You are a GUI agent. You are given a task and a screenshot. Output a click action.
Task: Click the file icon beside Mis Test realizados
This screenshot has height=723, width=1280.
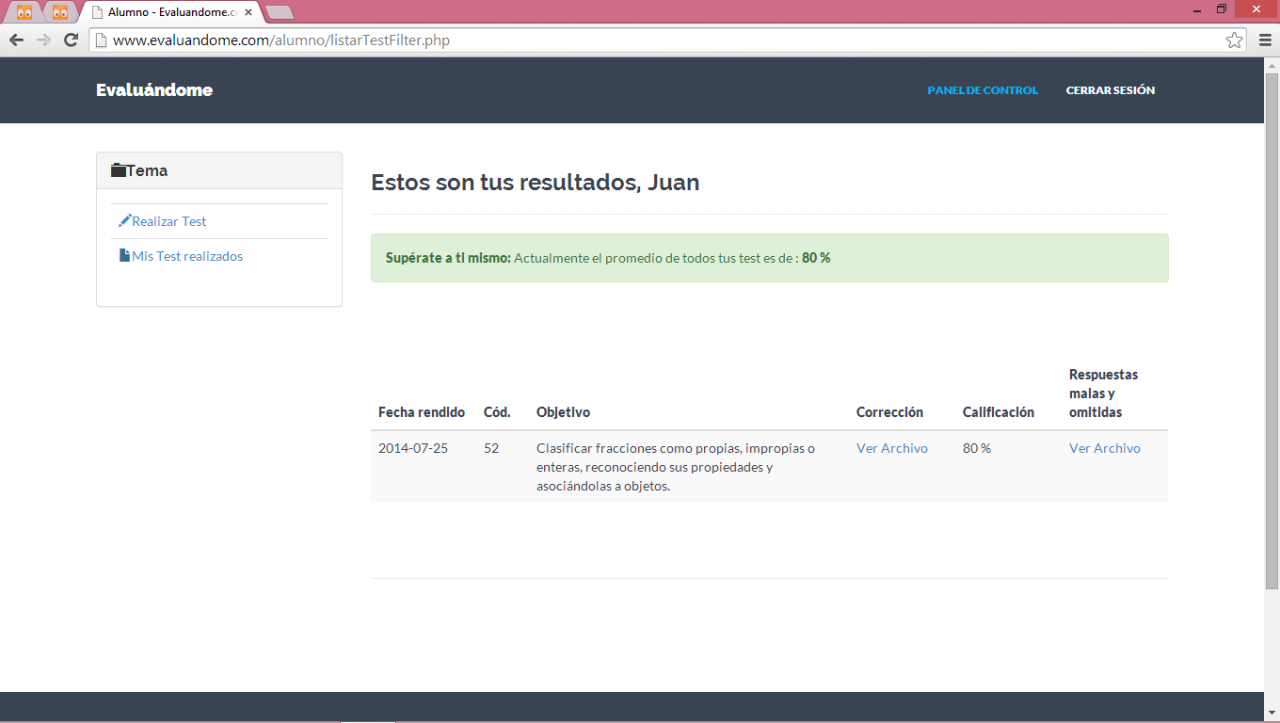pyautogui.click(x=125, y=256)
